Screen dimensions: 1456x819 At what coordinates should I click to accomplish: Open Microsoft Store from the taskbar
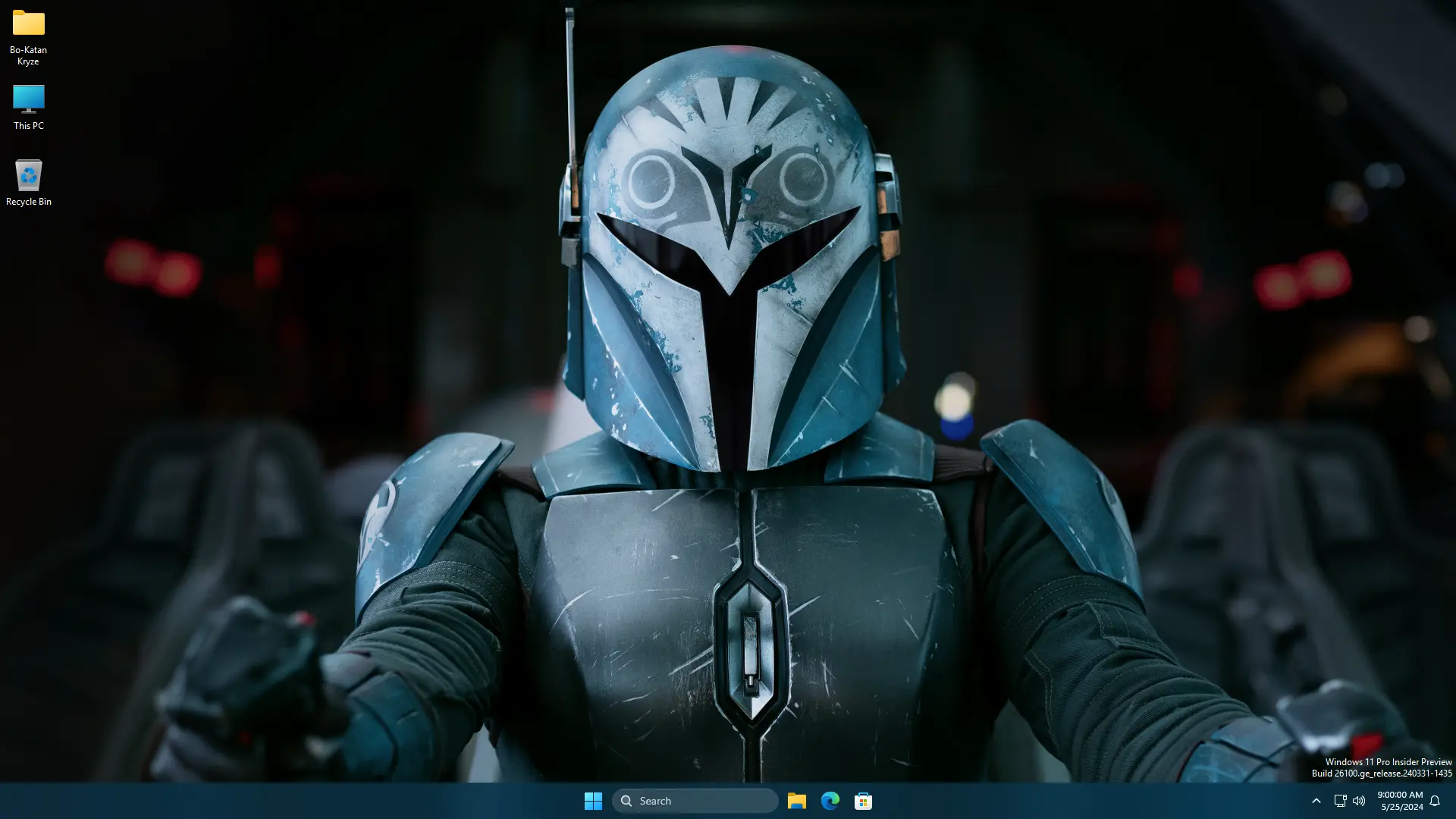863,801
